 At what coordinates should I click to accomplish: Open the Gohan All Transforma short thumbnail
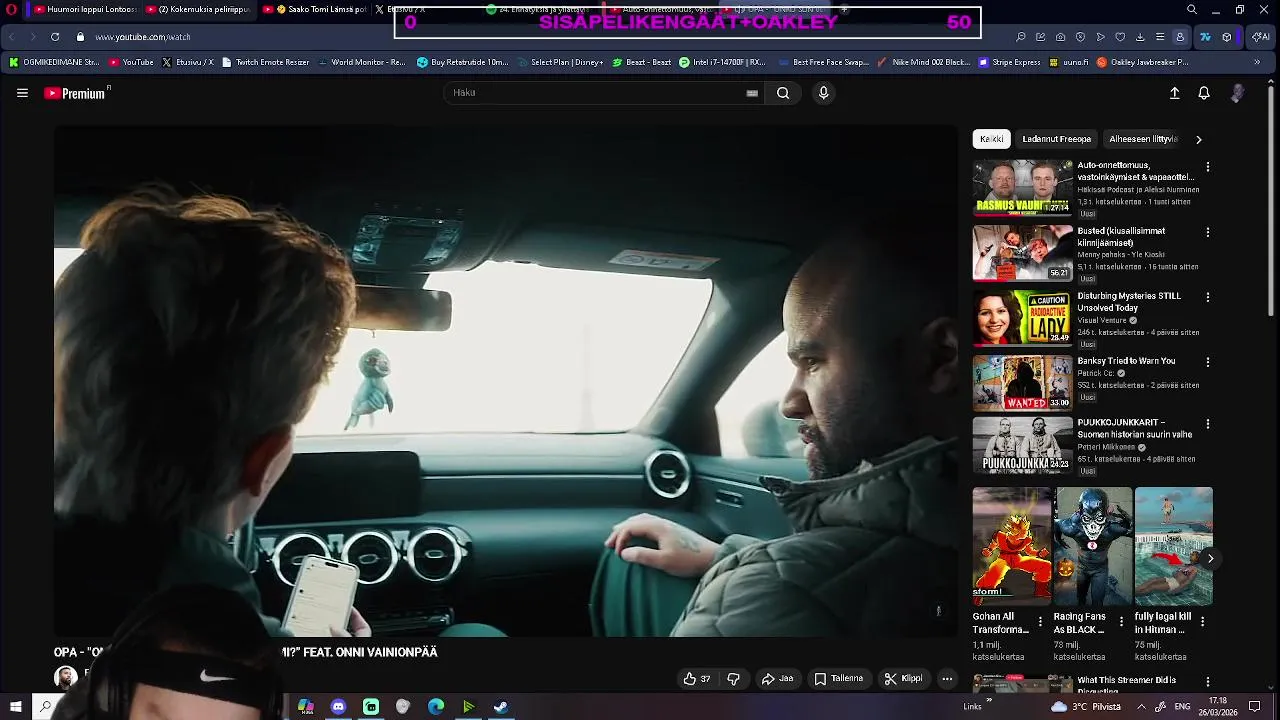tap(1012, 546)
